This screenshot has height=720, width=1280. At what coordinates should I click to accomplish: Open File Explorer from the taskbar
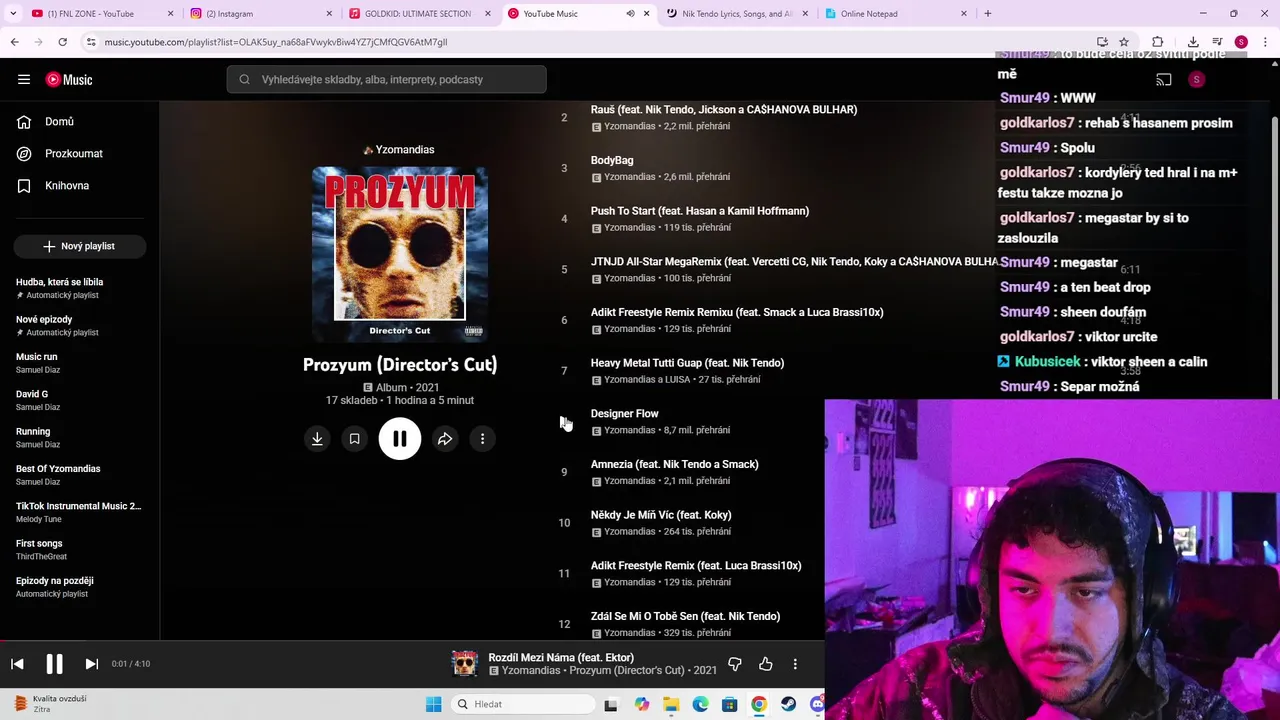(x=671, y=705)
